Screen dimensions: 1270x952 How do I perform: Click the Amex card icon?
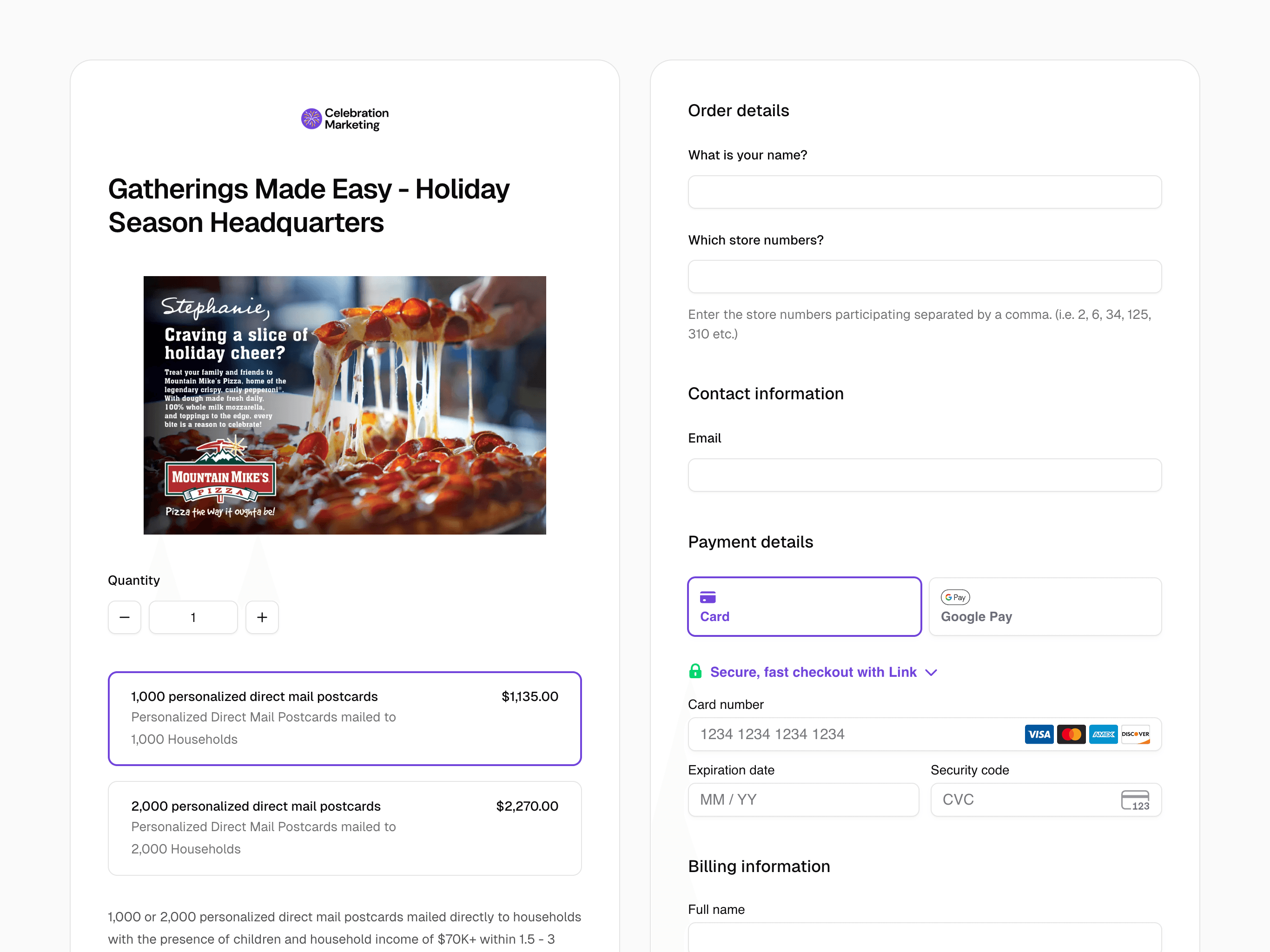(1103, 734)
